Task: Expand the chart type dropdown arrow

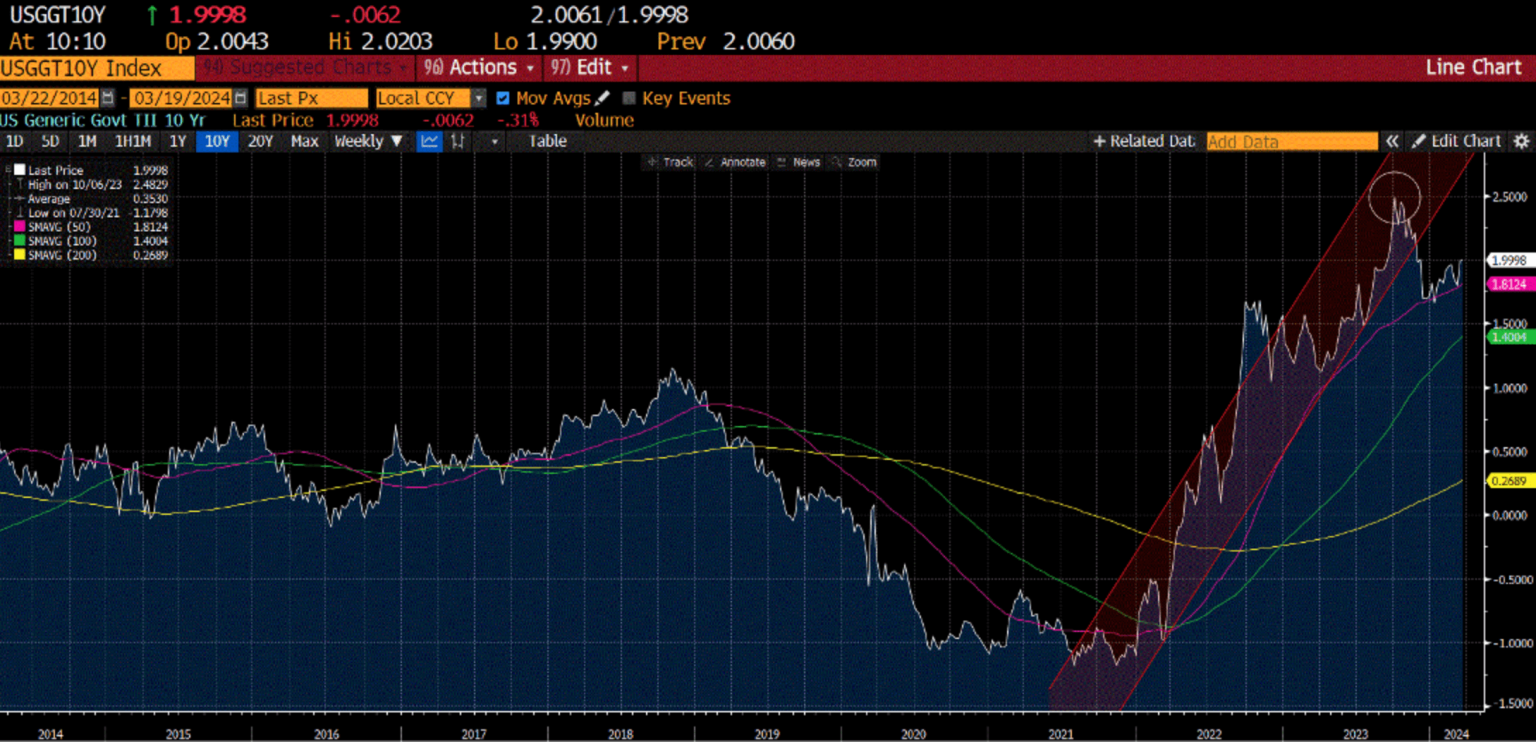Action: (x=493, y=141)
